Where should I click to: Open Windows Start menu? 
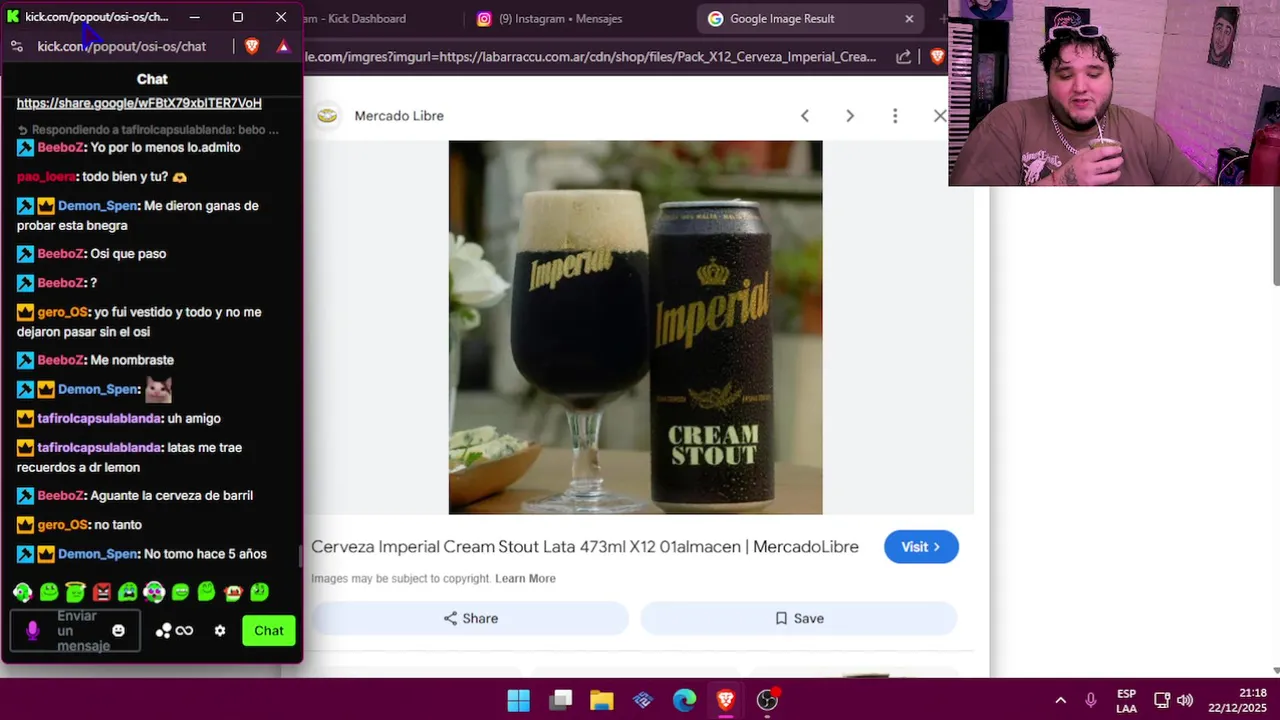pyautogui.click(x=519, y=700)
